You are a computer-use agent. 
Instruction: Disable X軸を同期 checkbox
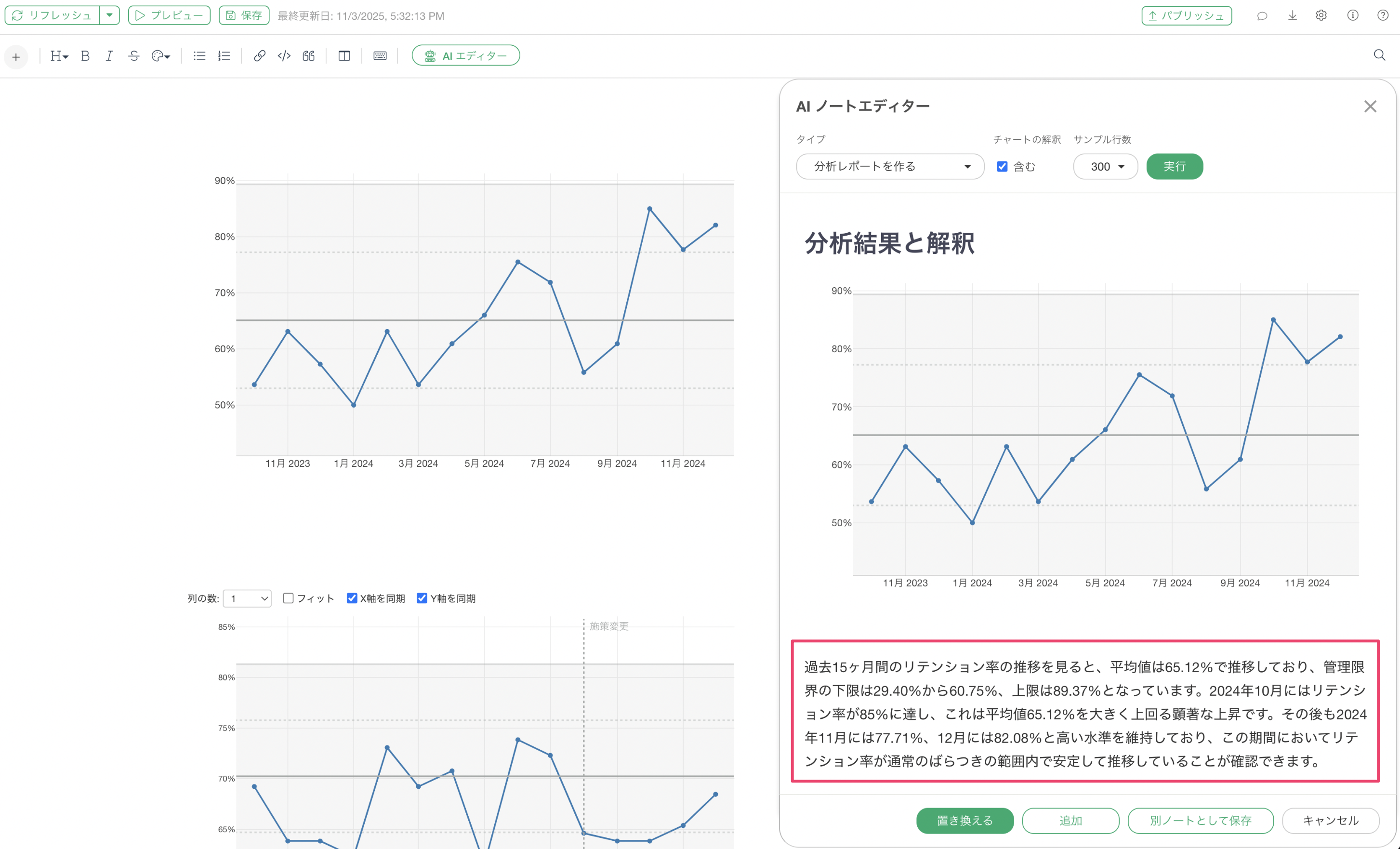352,598
